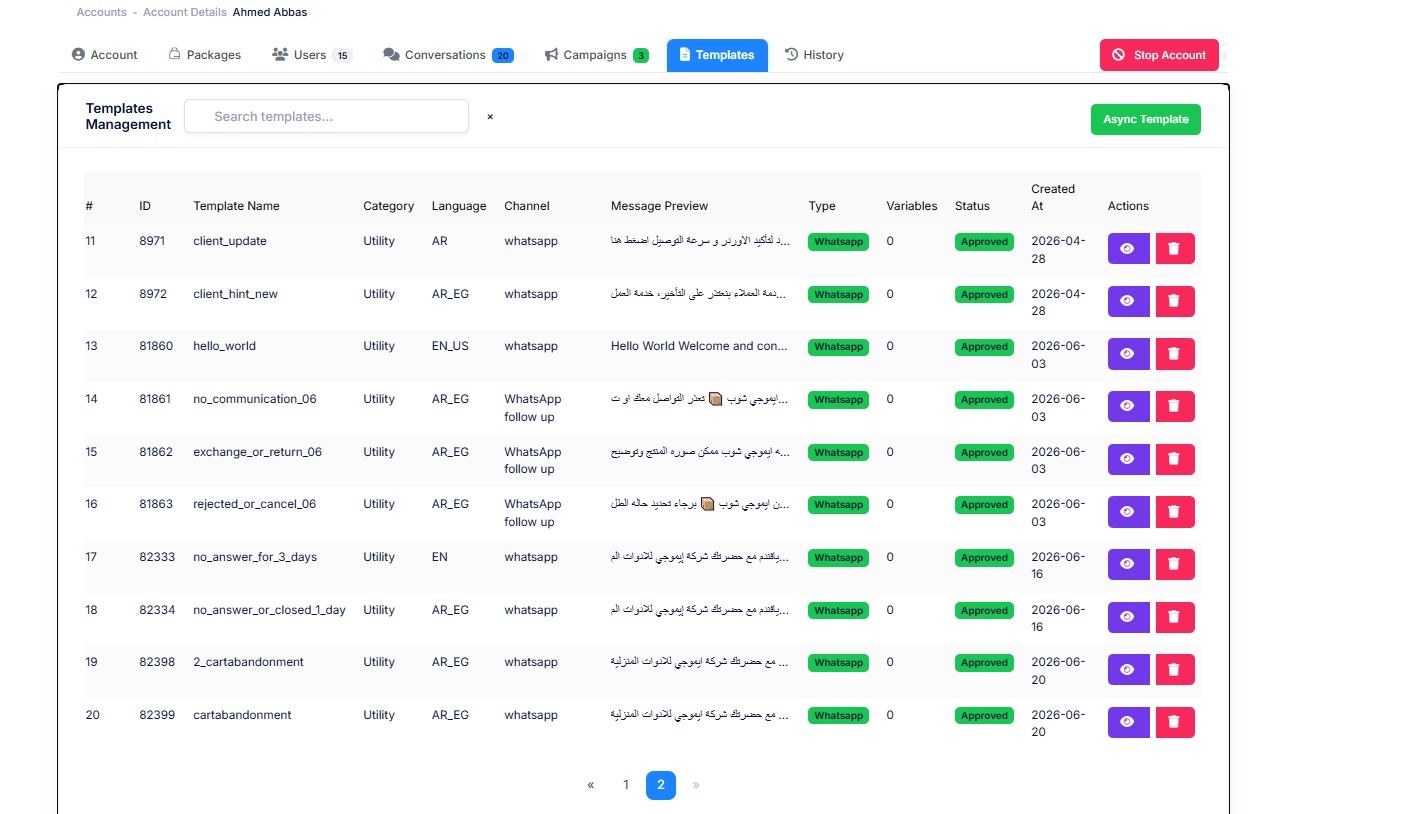
Task: Select page 2 in the pagination
Action: click(661, 785)
